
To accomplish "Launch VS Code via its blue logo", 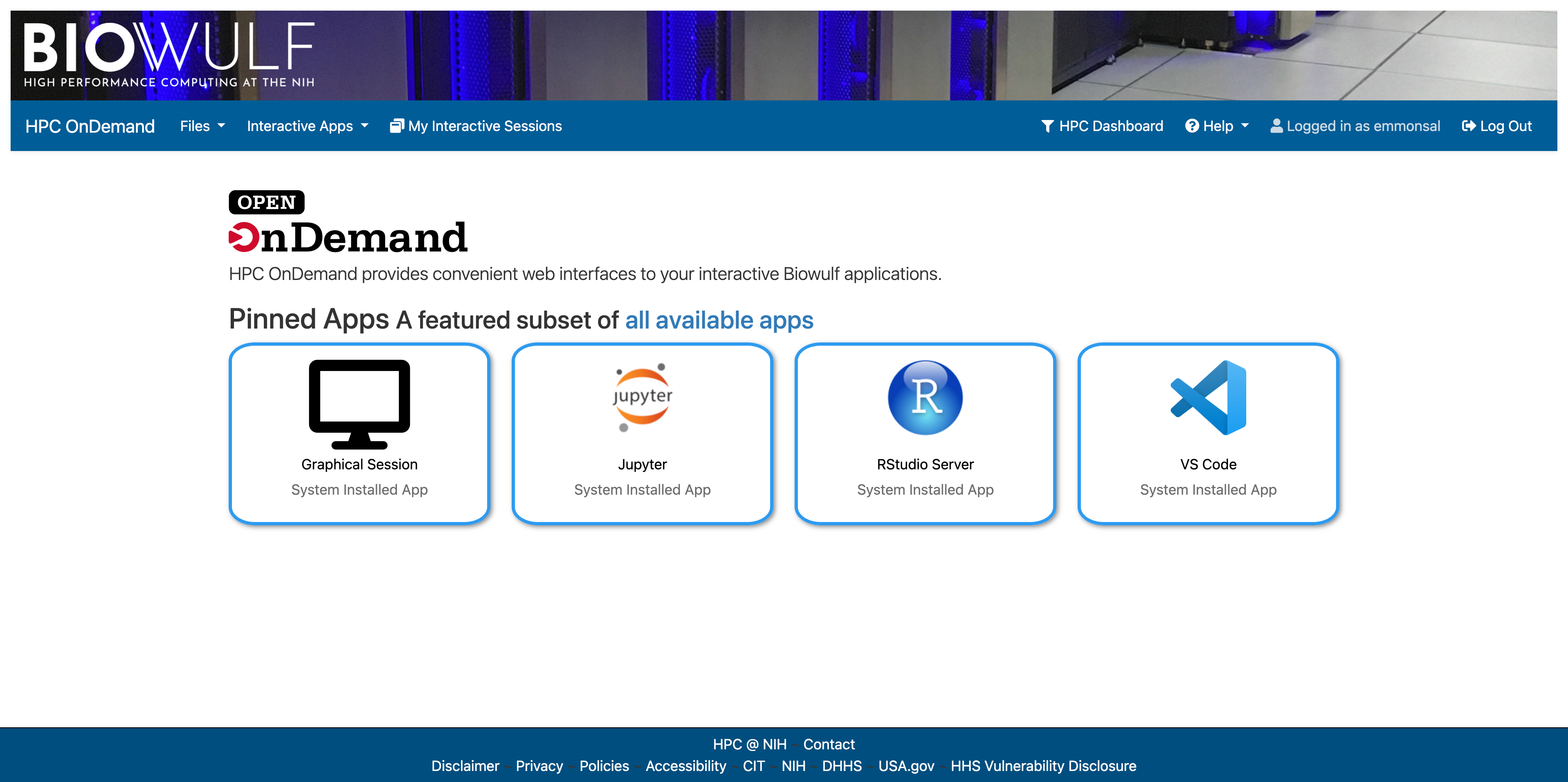I will (x=1208, y=398).
